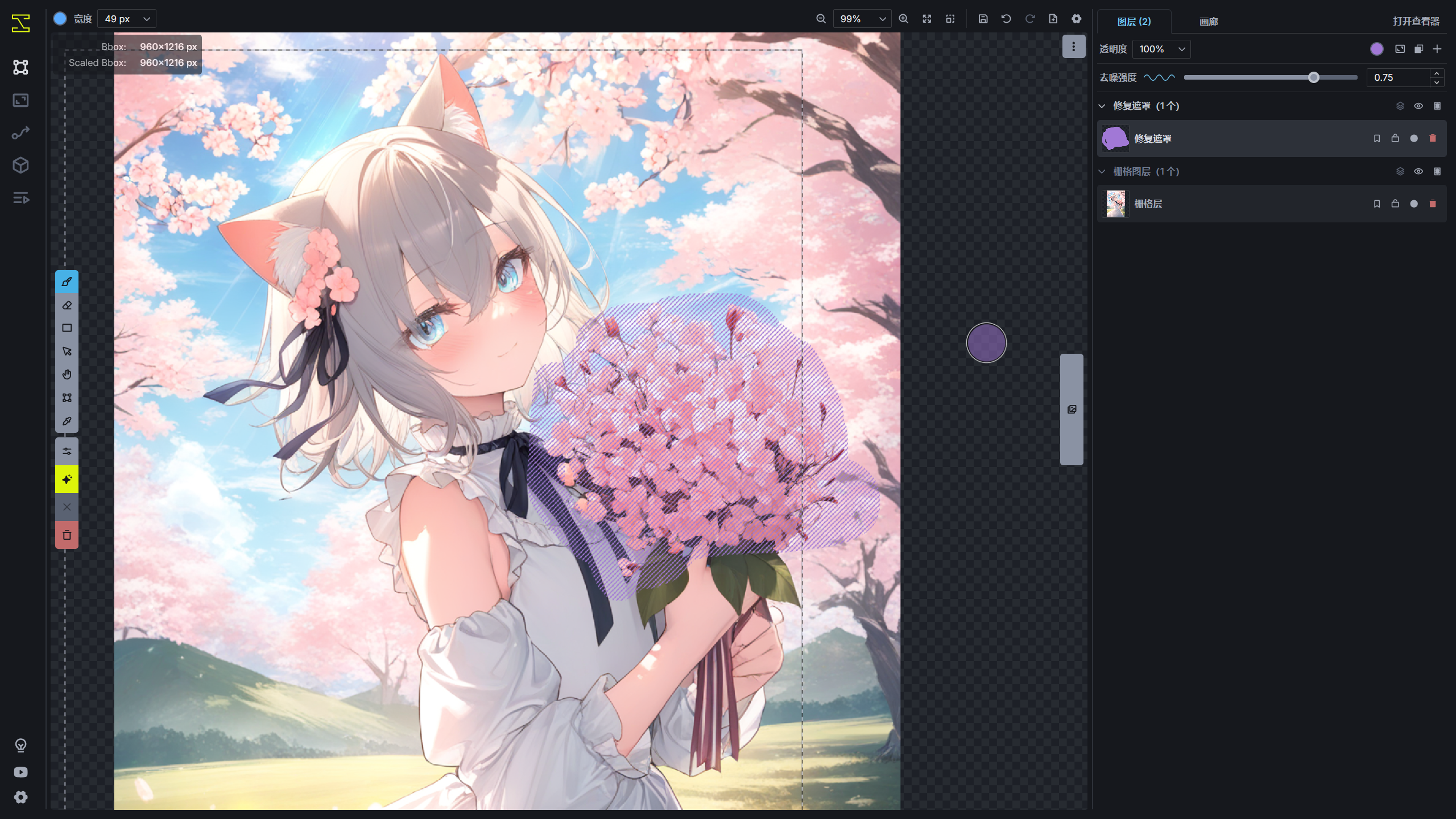The width and height of the screenshot is (1456, 819).
Task: Select the Eyedropper color picker tool
Action: [x=67, y=421]
